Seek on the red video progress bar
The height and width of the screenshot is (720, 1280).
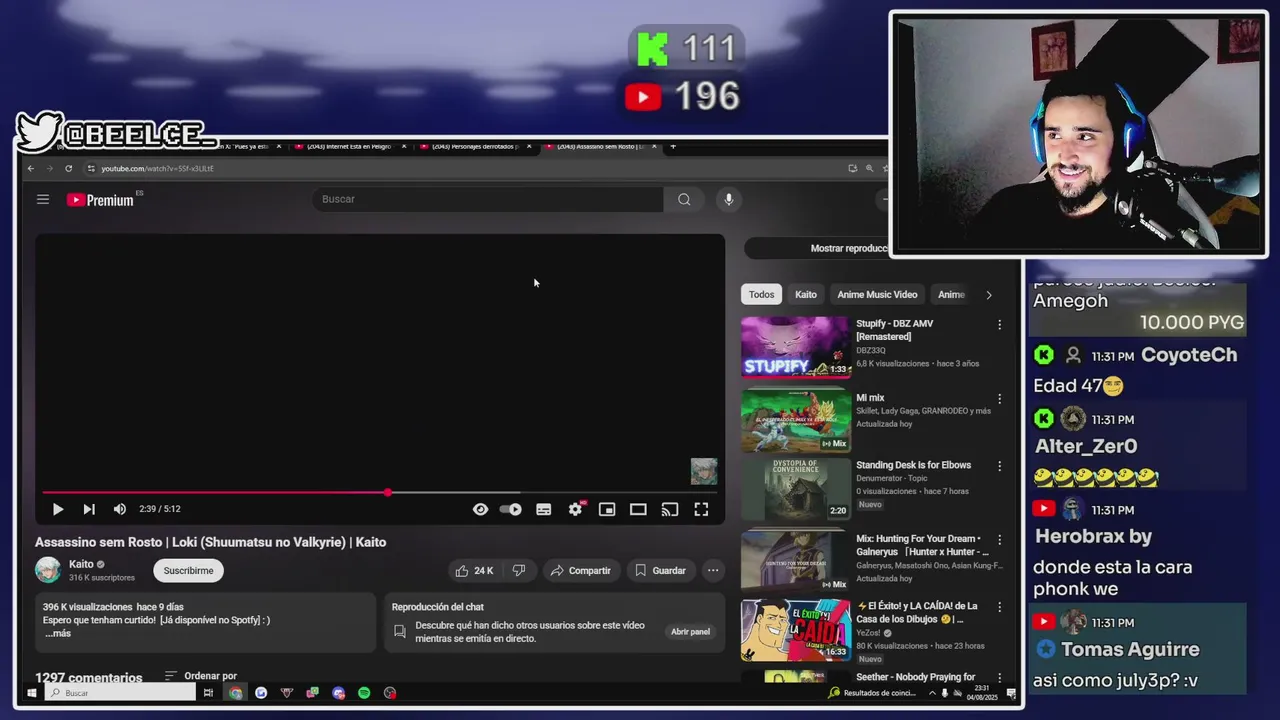[x=380, y=492]
